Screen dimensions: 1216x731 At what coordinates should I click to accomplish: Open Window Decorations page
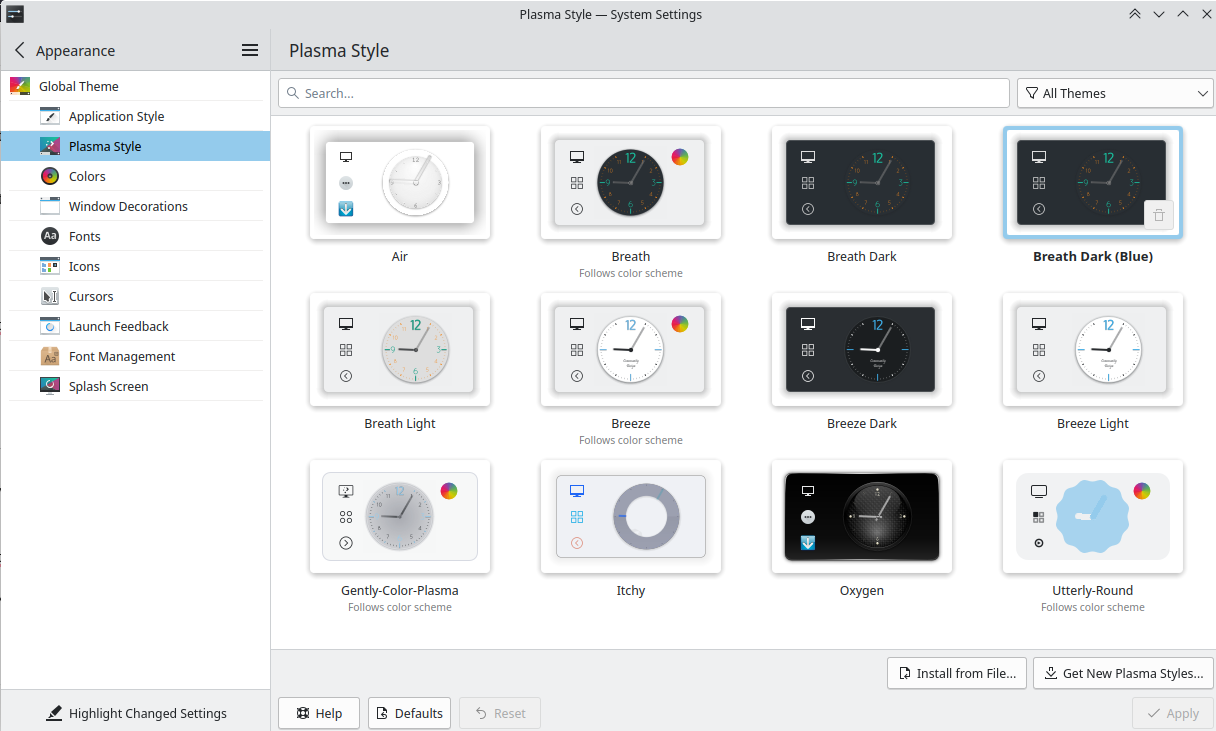tap(135, 206)
